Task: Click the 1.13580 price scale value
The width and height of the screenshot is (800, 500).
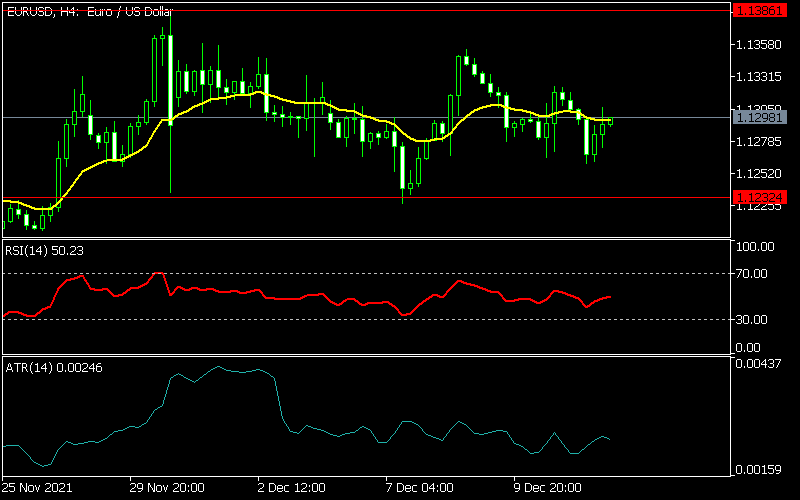Action: tap(758, 44)
